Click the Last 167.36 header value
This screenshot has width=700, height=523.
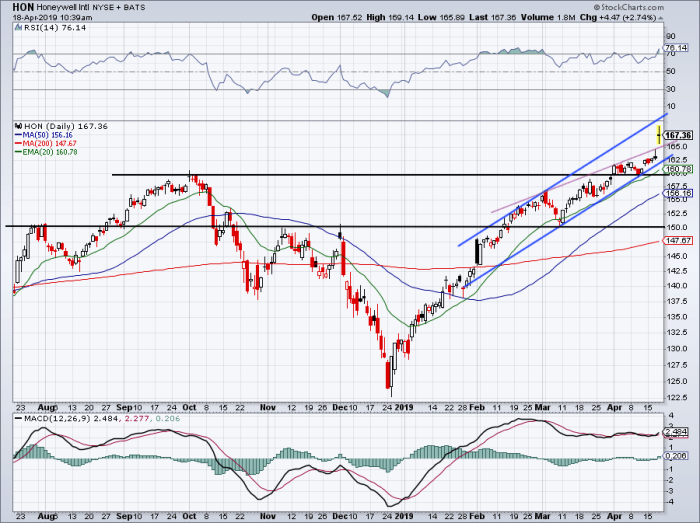tap(493, 17)
